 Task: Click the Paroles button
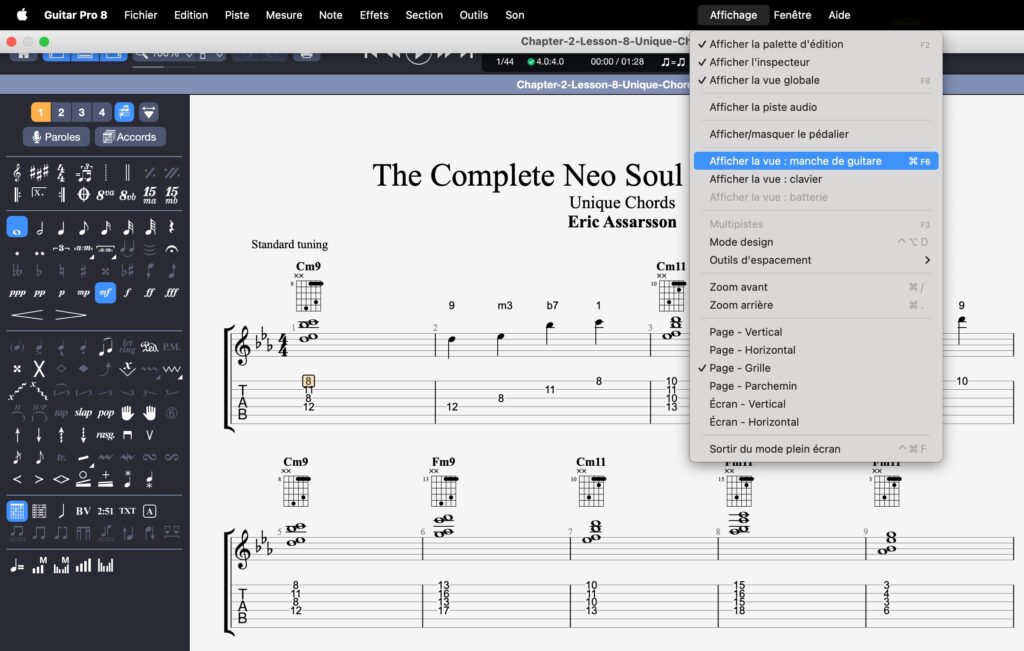coord(56,137)
